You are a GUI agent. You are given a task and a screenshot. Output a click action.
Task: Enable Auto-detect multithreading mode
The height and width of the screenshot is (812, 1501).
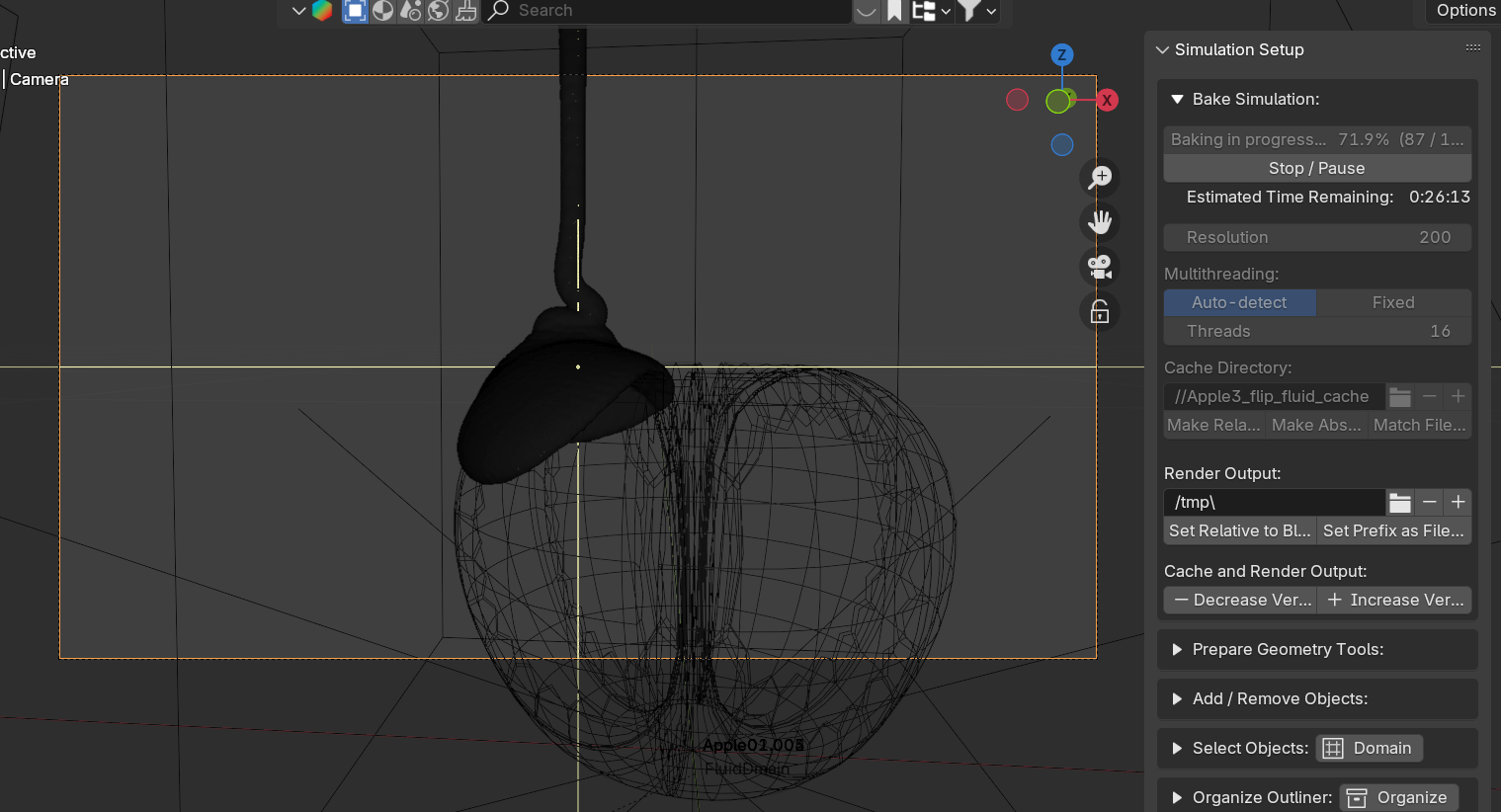pos(1239,302)
